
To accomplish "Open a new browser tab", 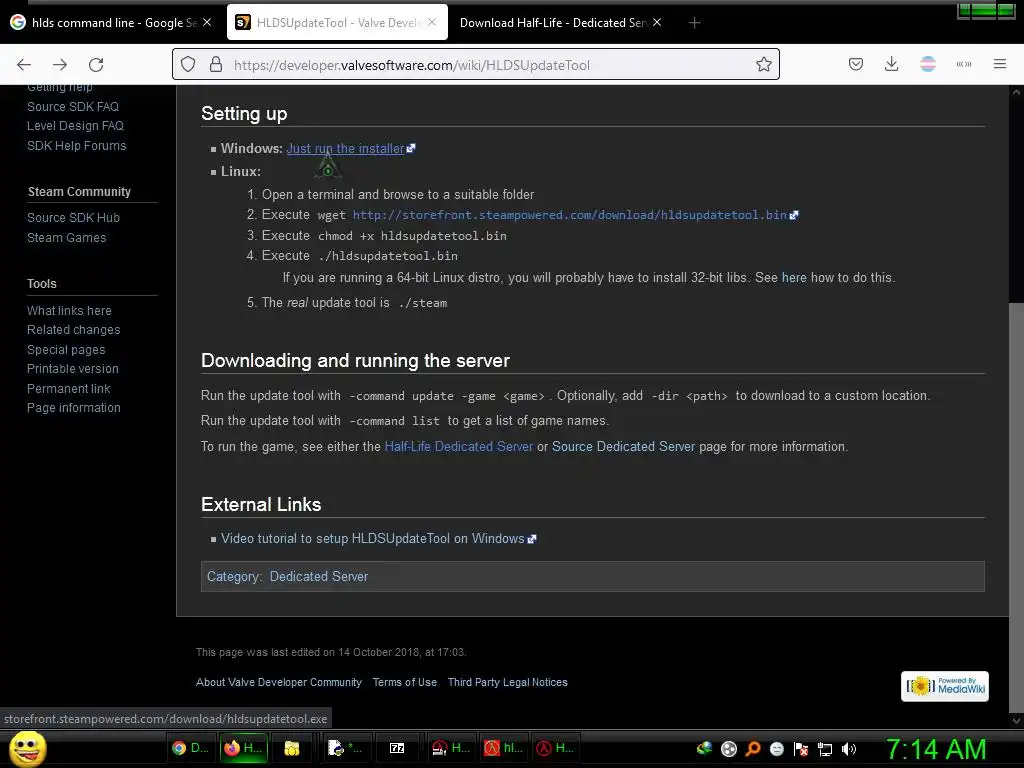I will 694,23.
